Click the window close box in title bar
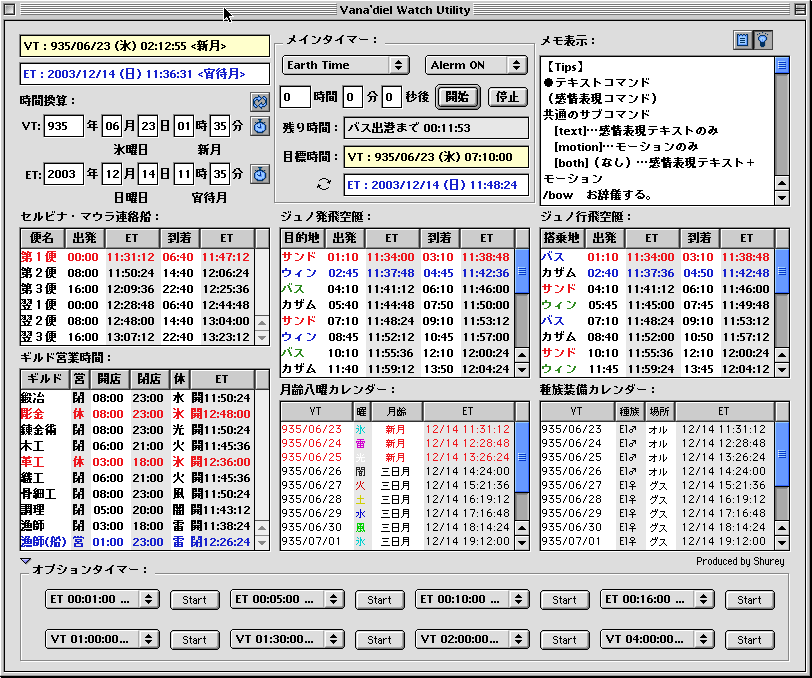This screenshot has width=812, height=678. (x=9, y=9)
